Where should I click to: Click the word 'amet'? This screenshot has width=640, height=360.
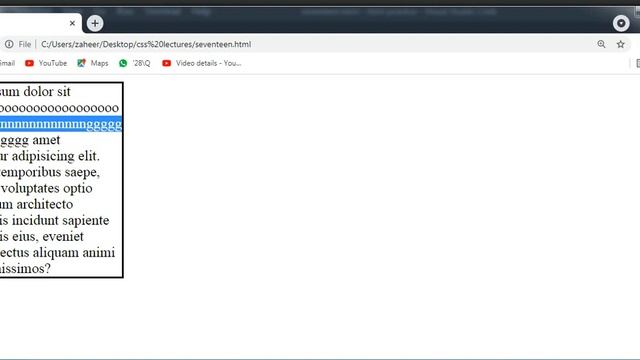click(x=46, y=140)
